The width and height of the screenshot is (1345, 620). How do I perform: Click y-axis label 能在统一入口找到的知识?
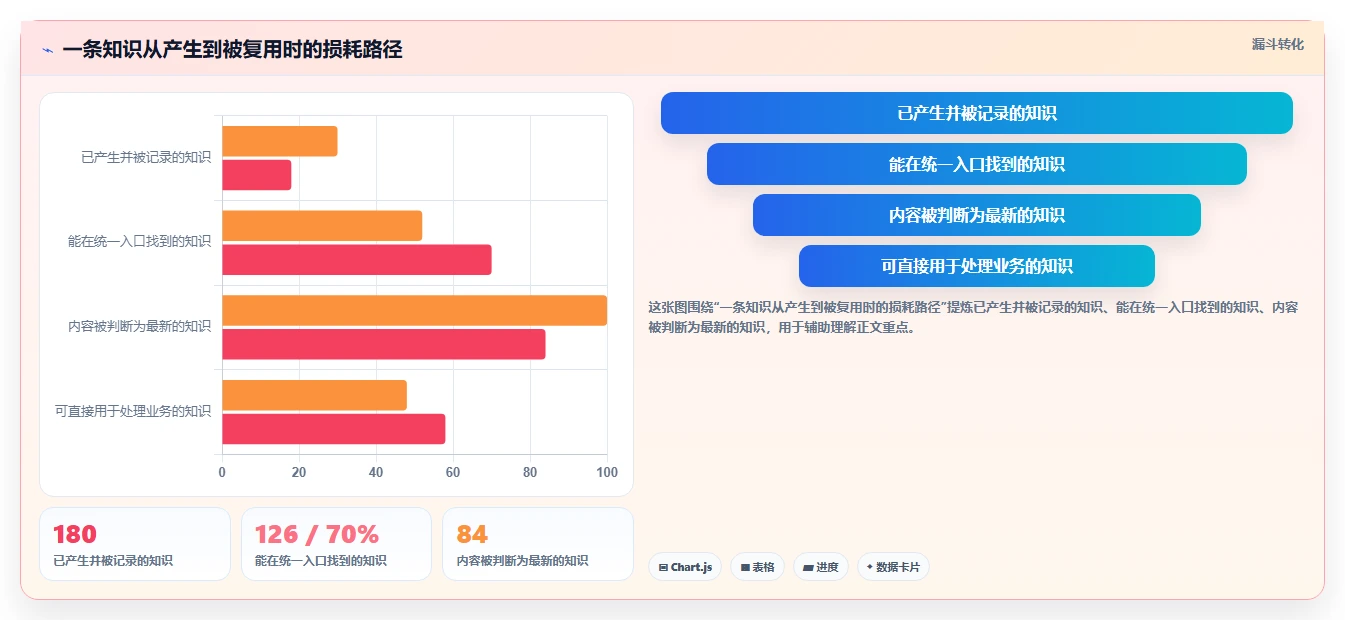click(x=139, y=242)
